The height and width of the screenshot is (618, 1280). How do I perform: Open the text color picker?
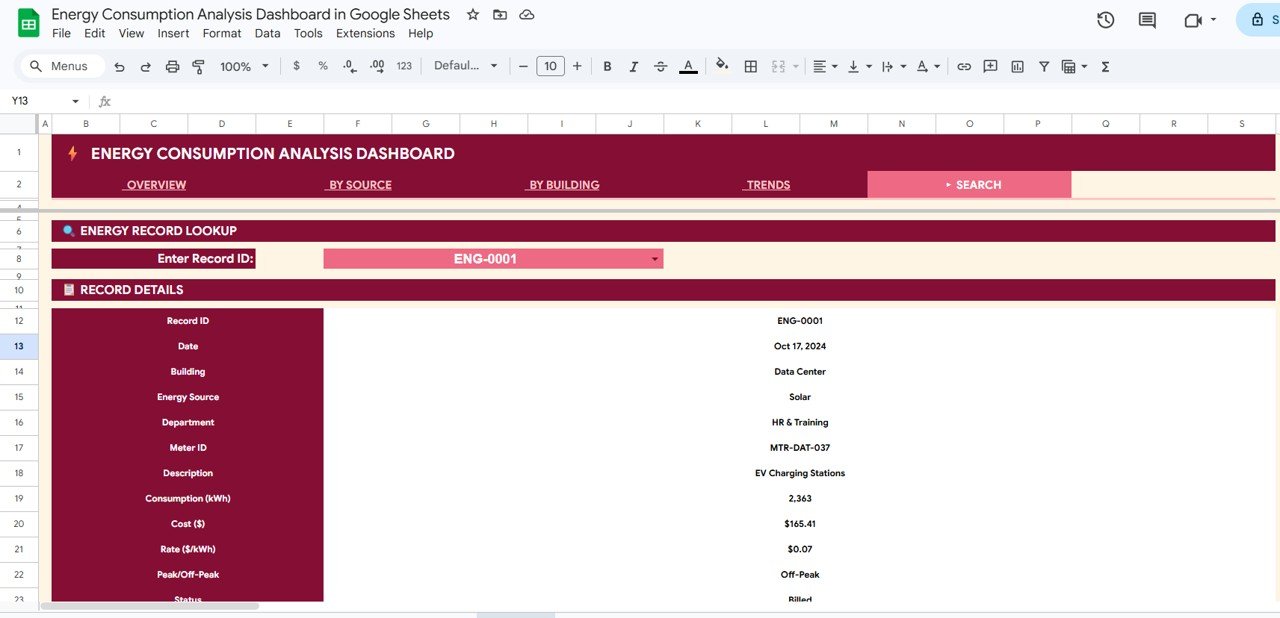pyautogui.click(x=688, y=66)
